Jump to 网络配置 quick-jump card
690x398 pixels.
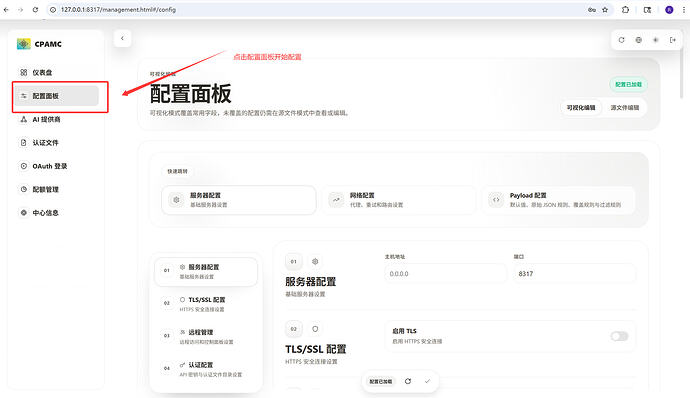click(x=399, y=200)
